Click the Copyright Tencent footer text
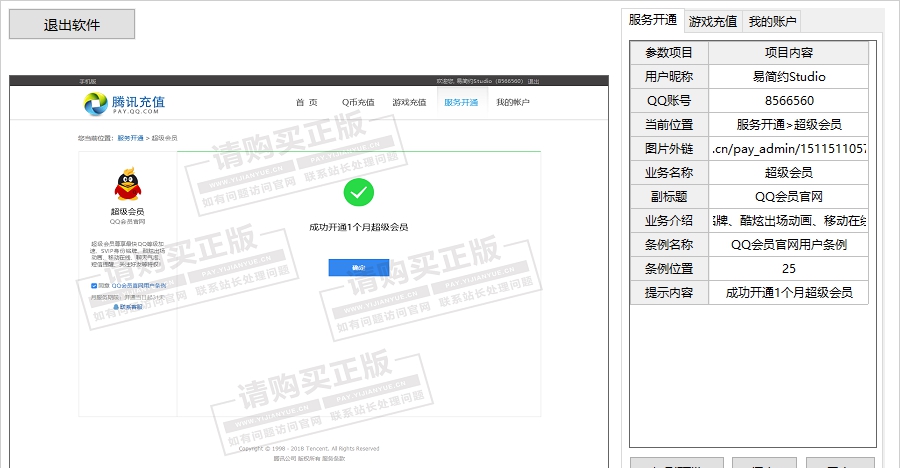The height and width of the screenshot is (468, 900). (x=309, y=448)
